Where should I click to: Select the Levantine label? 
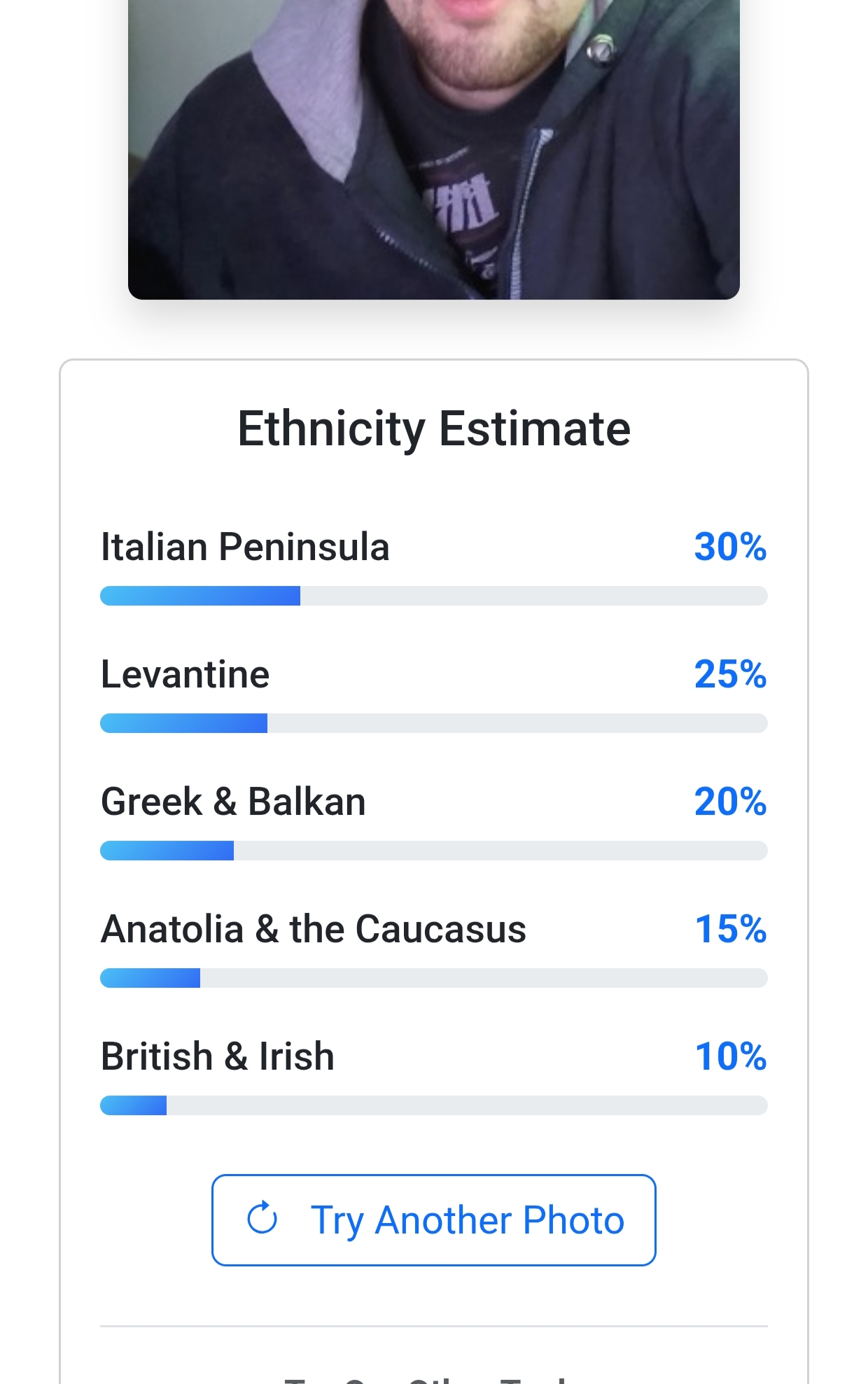coord(185,674)
